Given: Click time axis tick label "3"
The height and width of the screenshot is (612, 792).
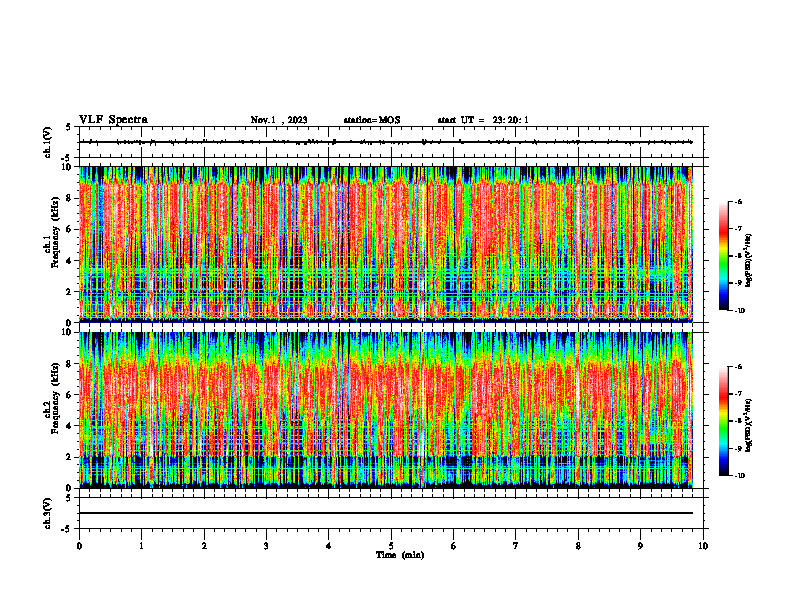Looking at the screenshot, I should (x=266, y=546).
